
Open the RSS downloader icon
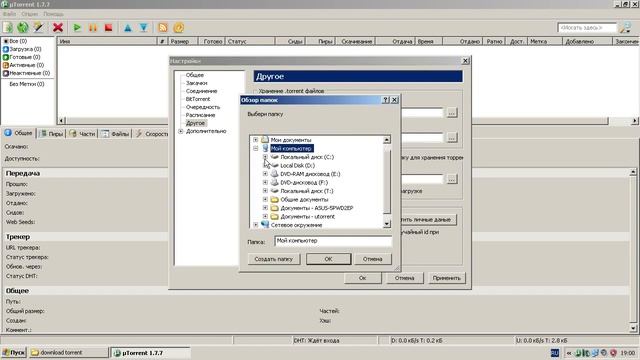coord(163,27)
